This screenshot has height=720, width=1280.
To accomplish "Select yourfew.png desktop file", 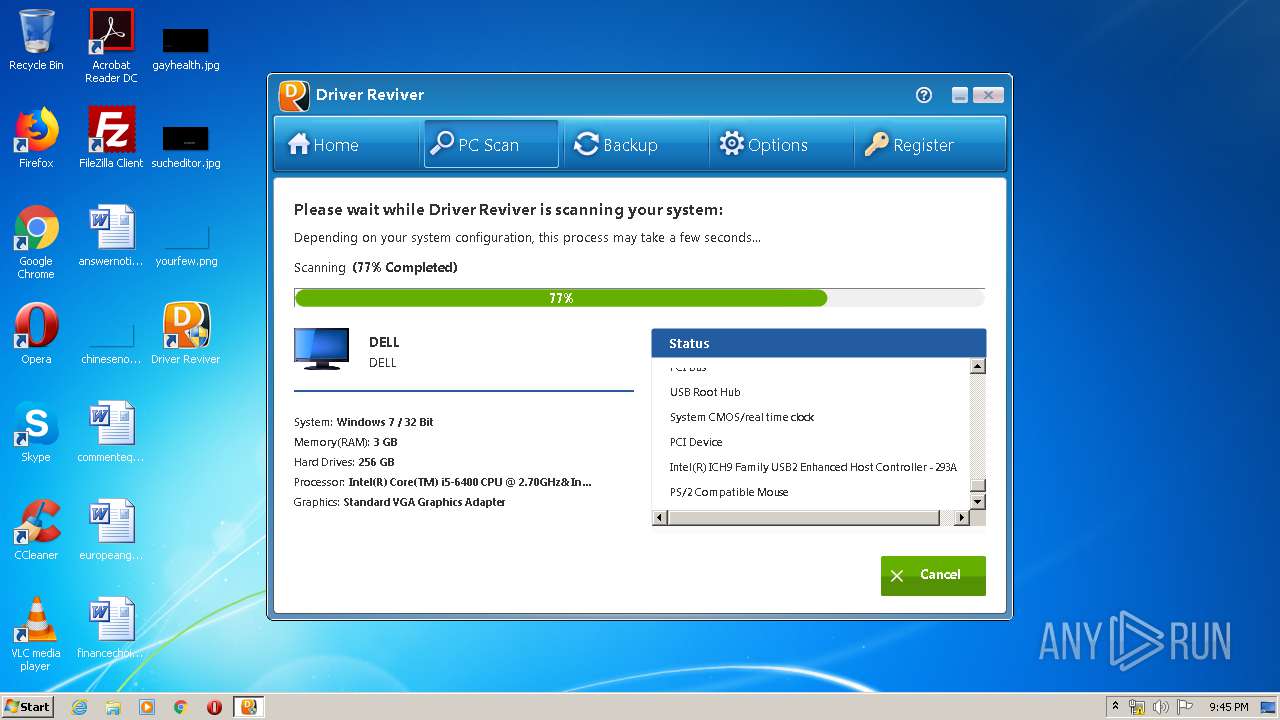I will (x=186, y=246).
